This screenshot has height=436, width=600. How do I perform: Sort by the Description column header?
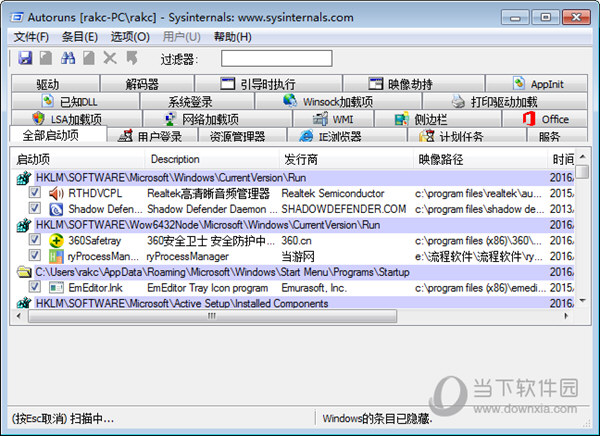click(212, 159)
